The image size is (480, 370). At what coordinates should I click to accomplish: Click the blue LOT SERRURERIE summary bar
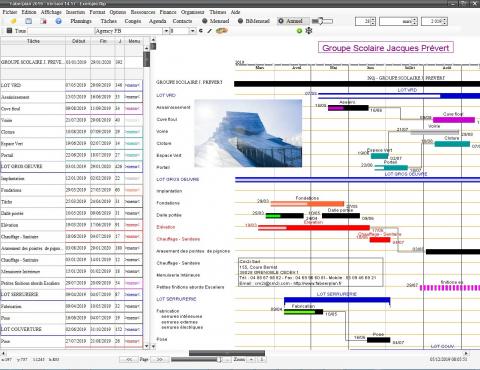[337, 300]
